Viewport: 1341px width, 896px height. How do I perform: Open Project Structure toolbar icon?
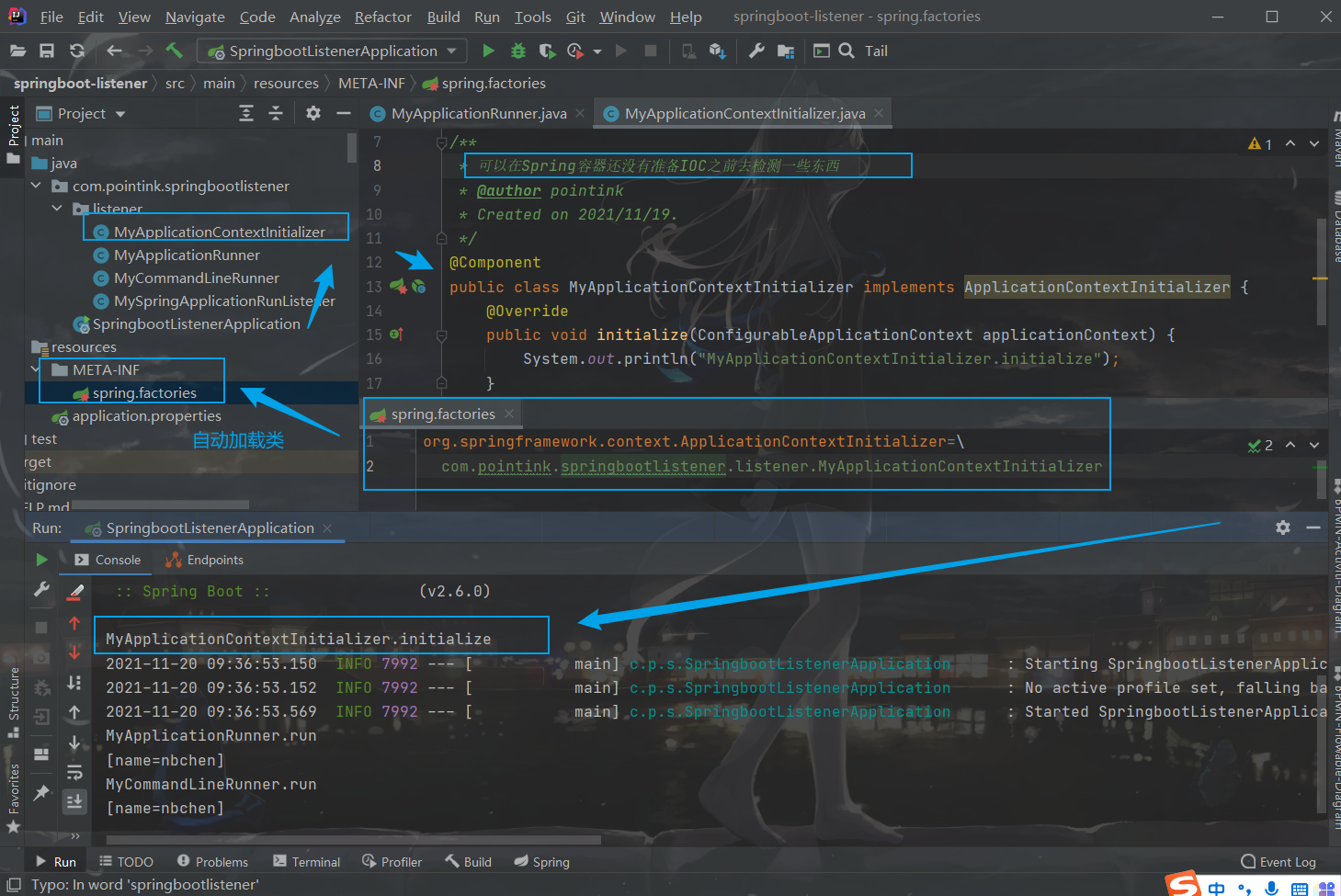pos(786,51)
